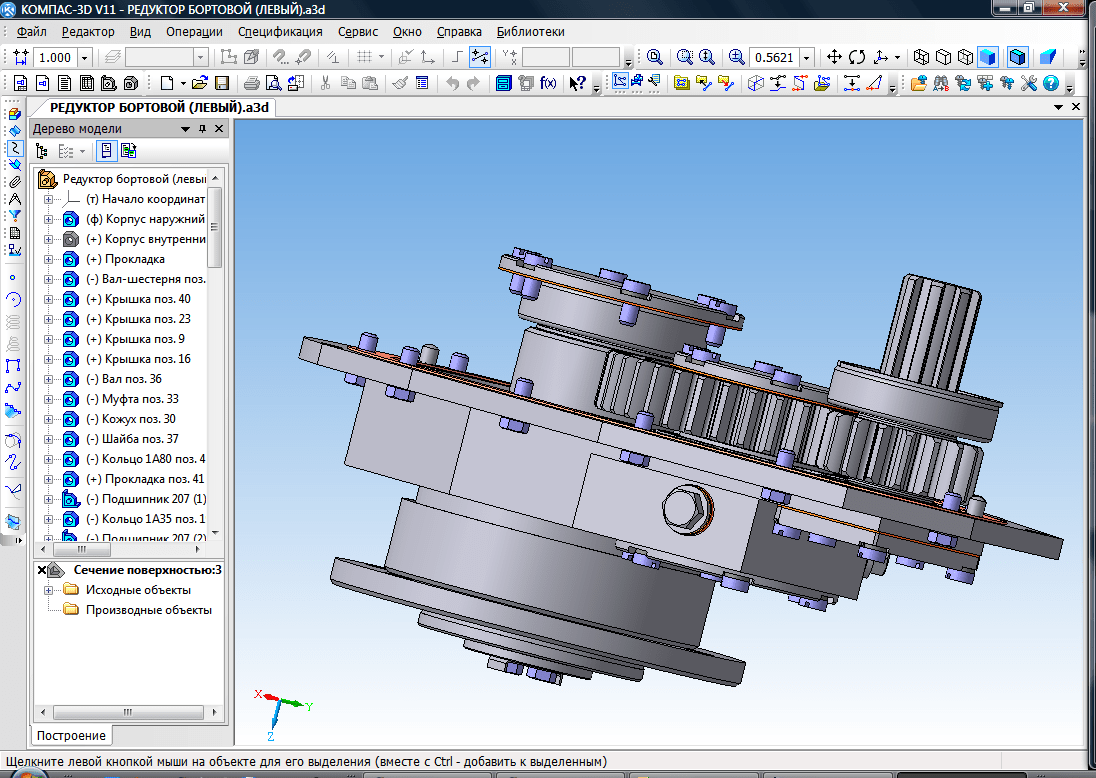The height and width of the screenshot is (778, 1096).
Task: Click the Measure compass icon in left sidebar
Action: [14, 198]
